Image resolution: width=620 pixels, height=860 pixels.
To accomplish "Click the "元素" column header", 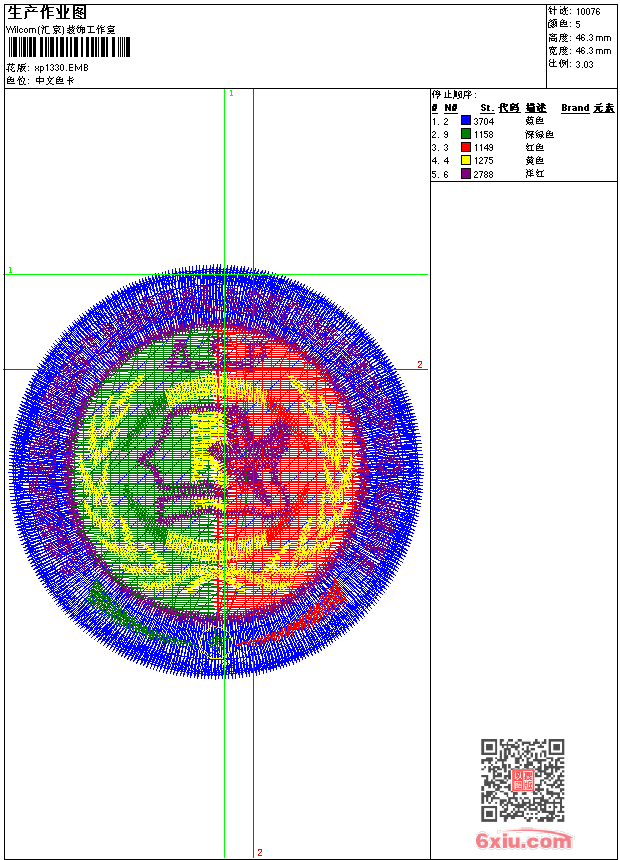I will tap(604, 108).
